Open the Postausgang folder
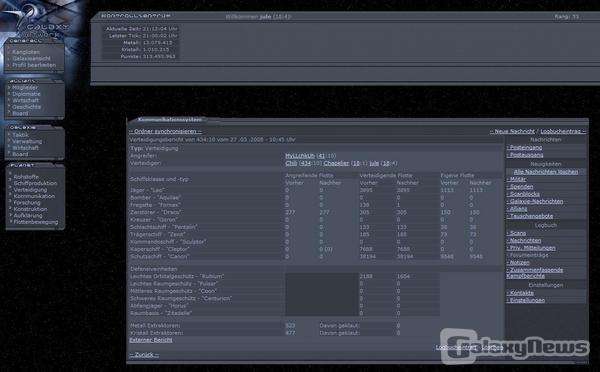The height and width of the screenshot is (372, 600). click(x=525, y=155)
